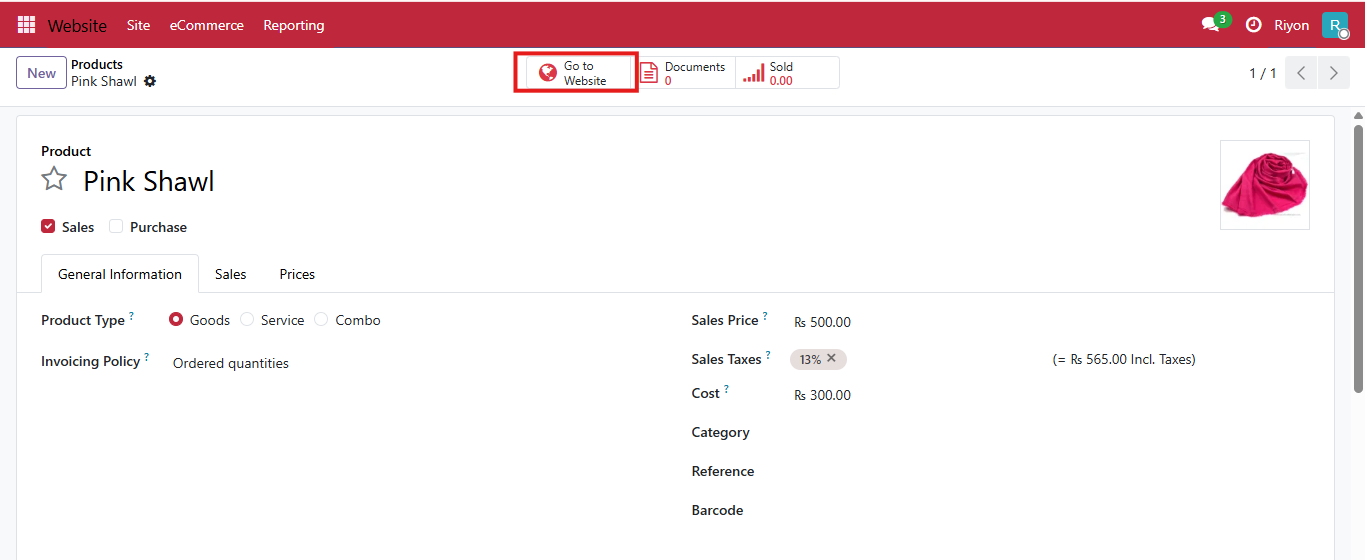Go to previous record arrow
The width and height of the screenshot is (1365, 560).
coord(1301,73)
